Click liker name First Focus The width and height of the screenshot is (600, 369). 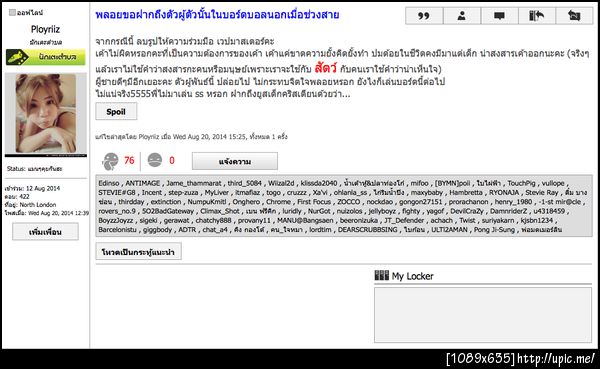[314, 201]
